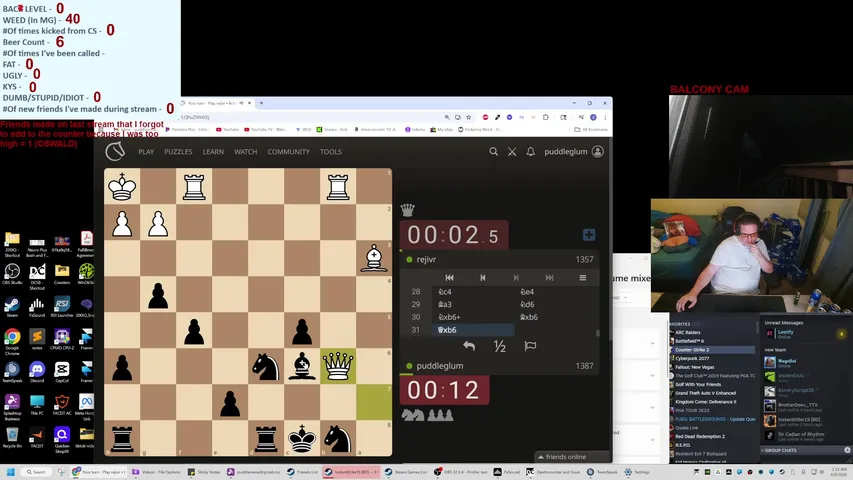Open challenges via the crossed swords icon
This screenshot has height=480, width=853.
pyautogui.click(x=512, y=152)
